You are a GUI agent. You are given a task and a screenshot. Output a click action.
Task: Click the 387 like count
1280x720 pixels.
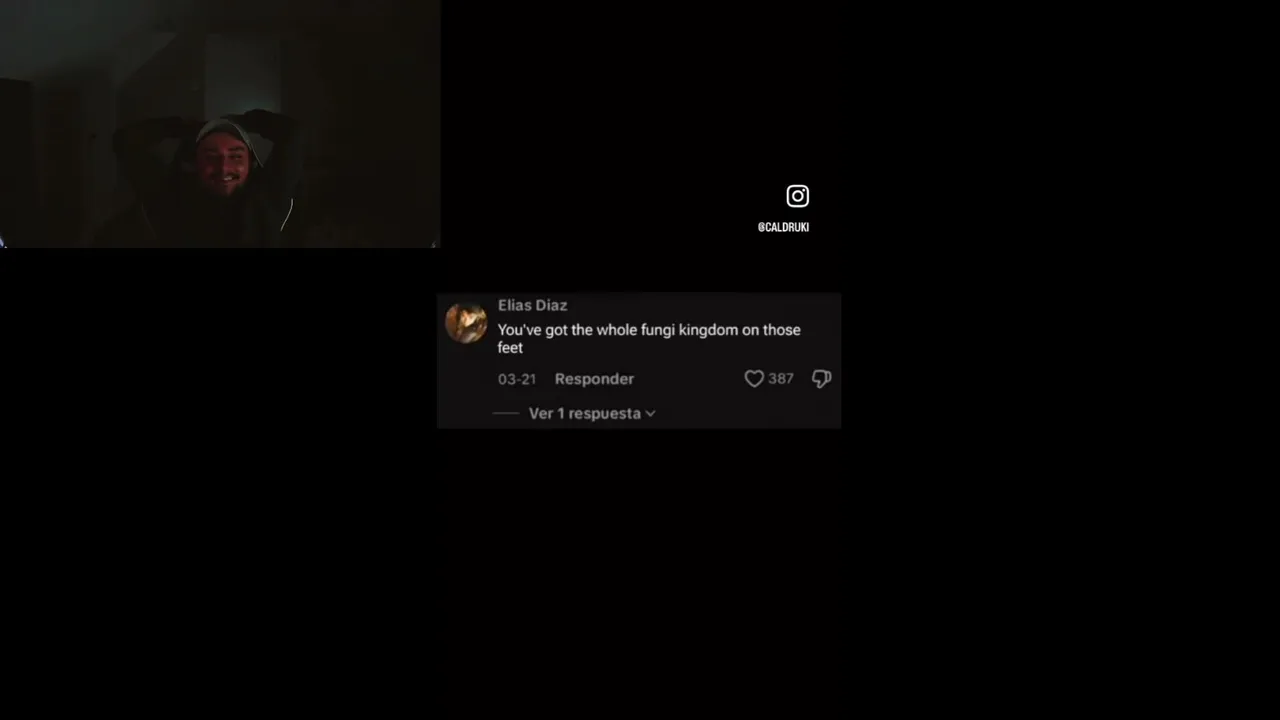[781, 379]
